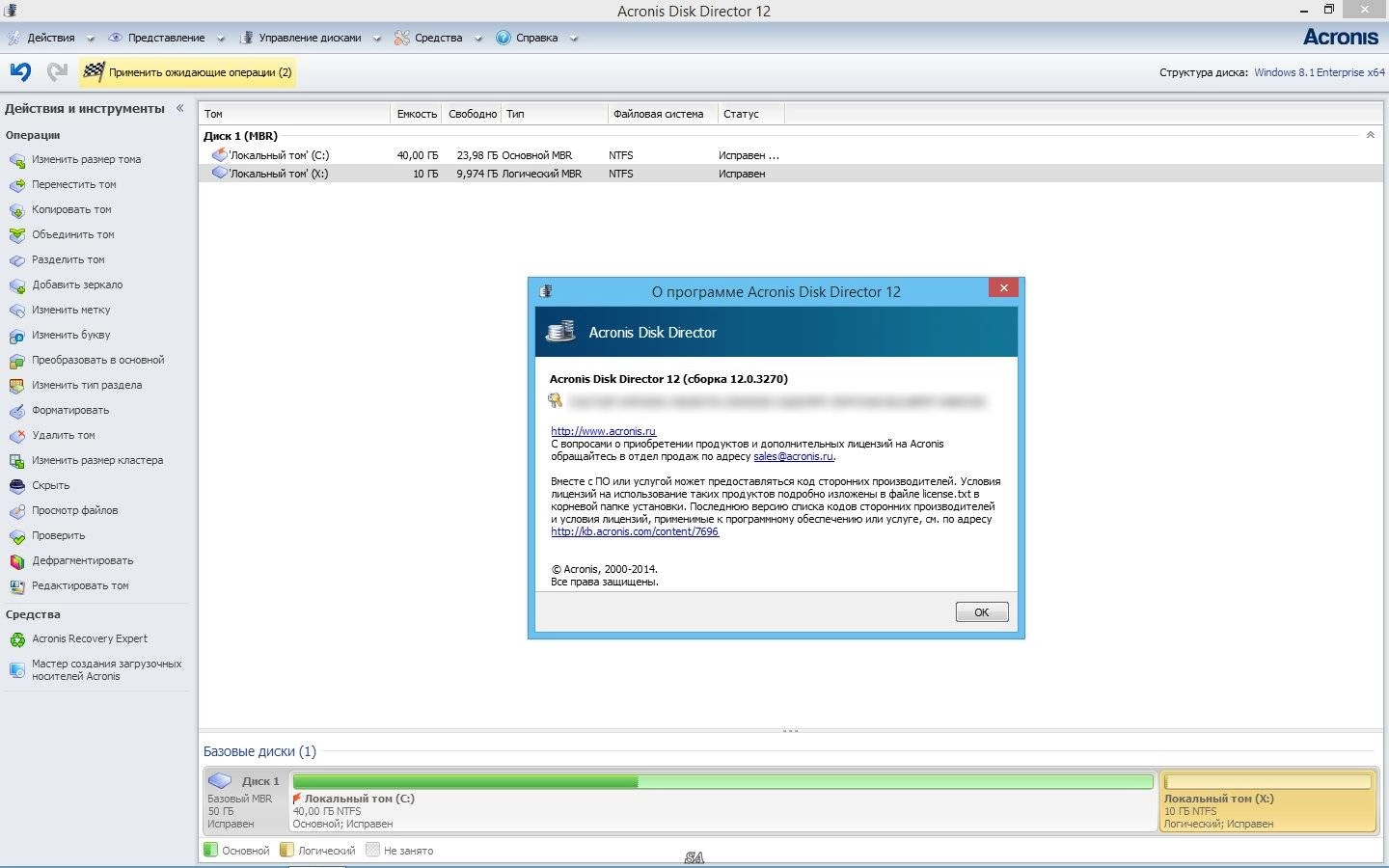Image resolution: width=1389 pixels, height=868 pixels.
Task: Click the 'Объединить том' icon
Action: [x=16, y=235]
